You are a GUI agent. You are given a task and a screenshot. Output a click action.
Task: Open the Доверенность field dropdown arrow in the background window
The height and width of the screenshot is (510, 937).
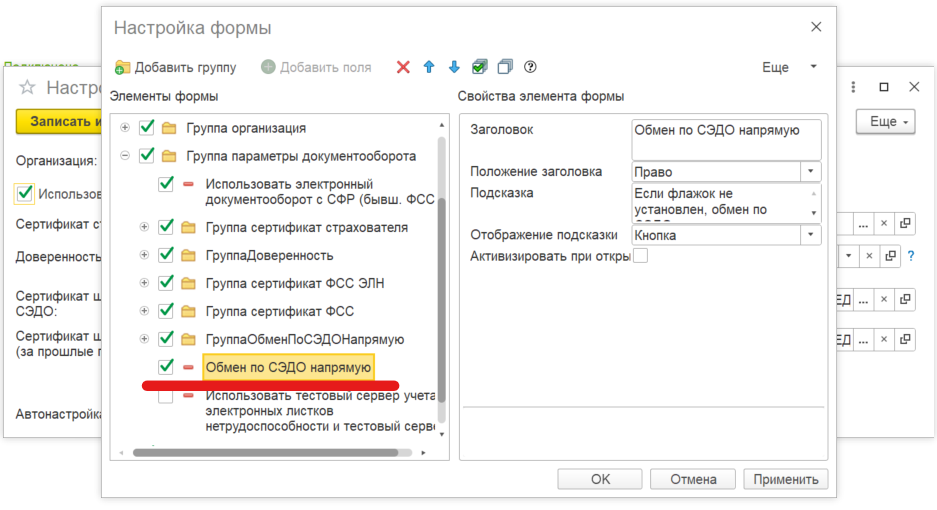point(849,256)
